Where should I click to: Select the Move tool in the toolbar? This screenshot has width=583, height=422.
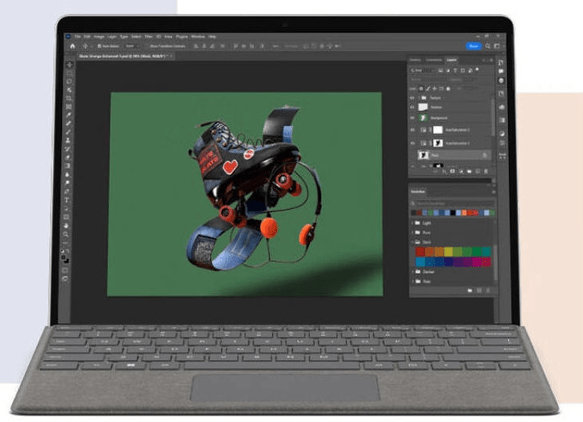click(70, 65)
